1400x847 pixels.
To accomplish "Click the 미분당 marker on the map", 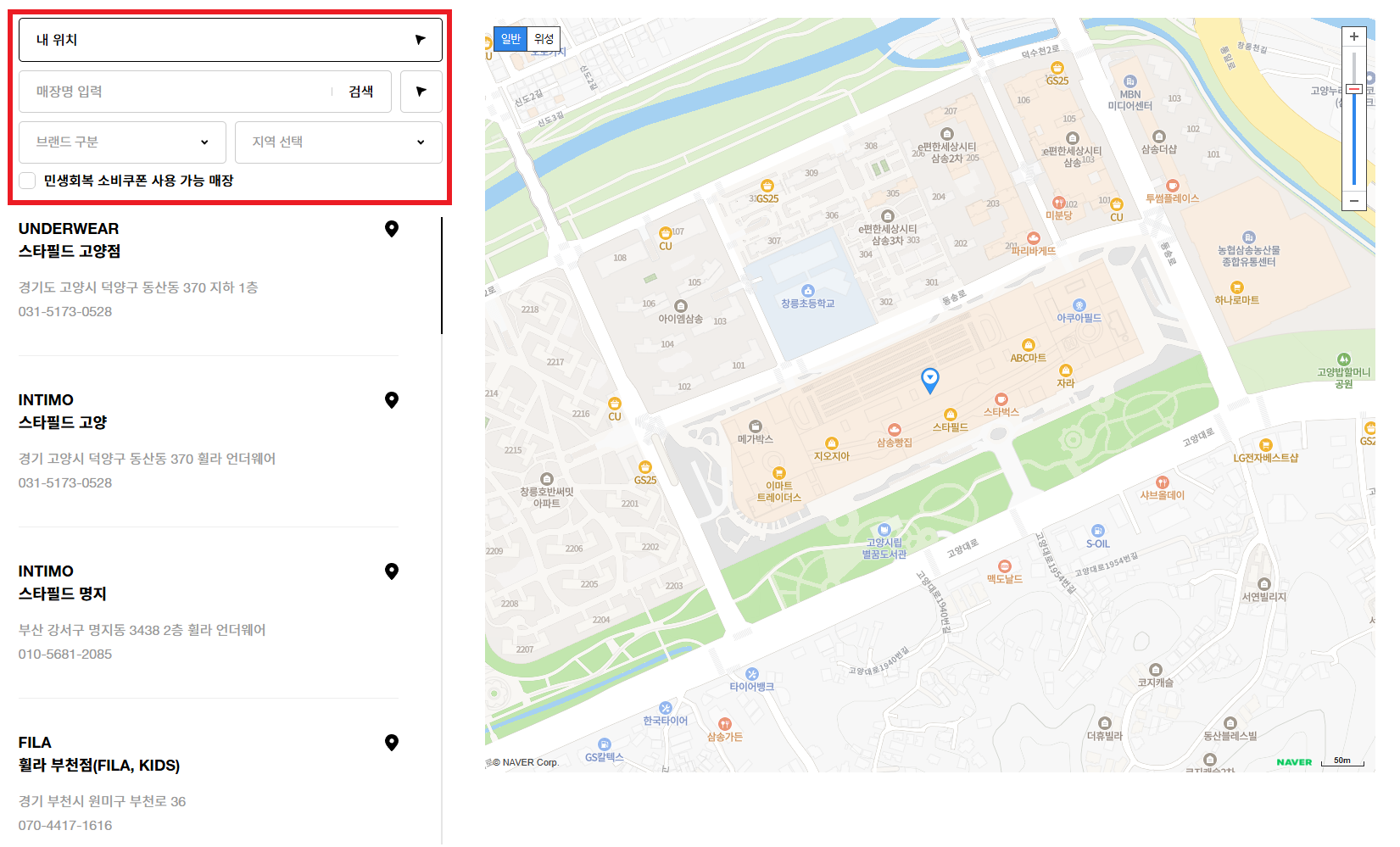I will [1059, 203].
